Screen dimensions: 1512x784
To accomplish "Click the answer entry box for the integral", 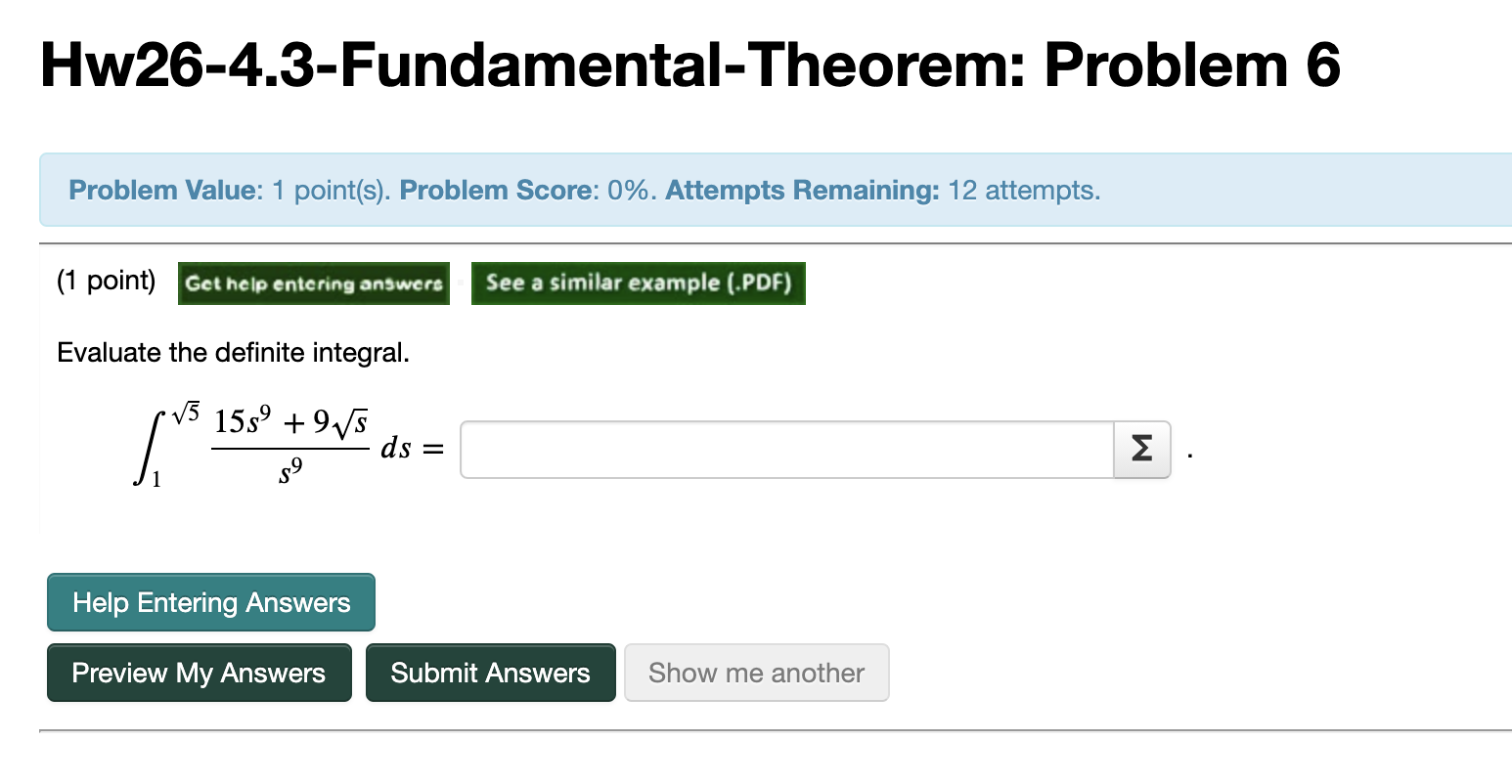I will coord(782,449).
